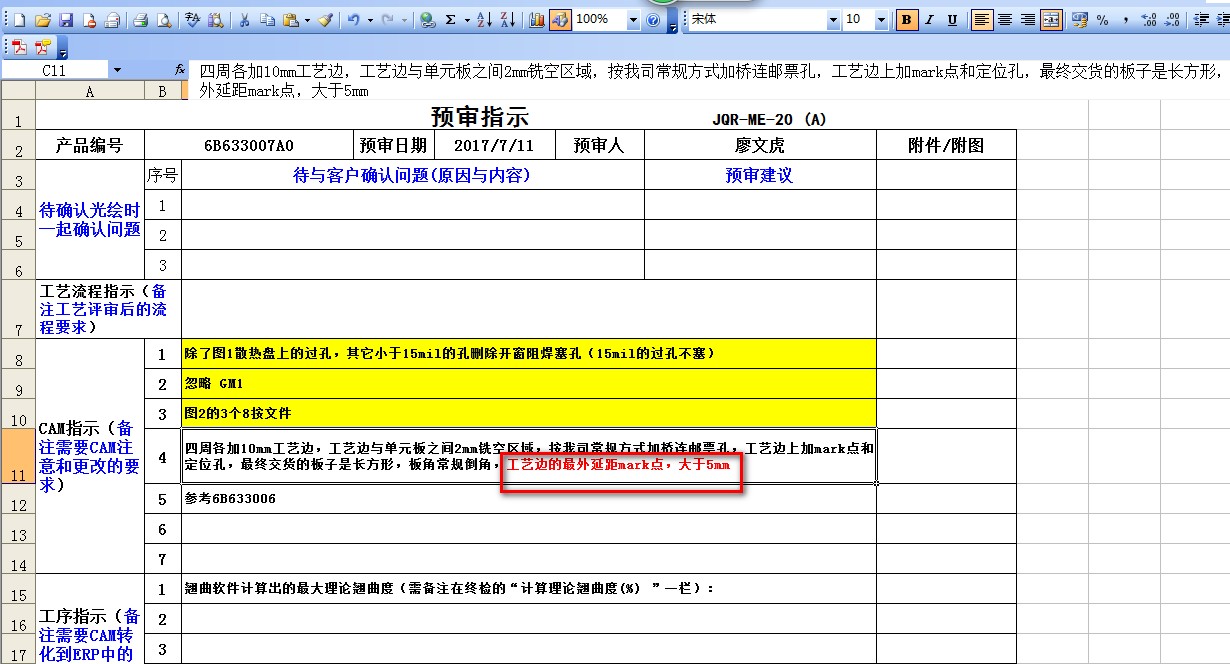Toggle the Drawing toolbar icon
Screen dimensions: 1230x664
tap(560, 20)
